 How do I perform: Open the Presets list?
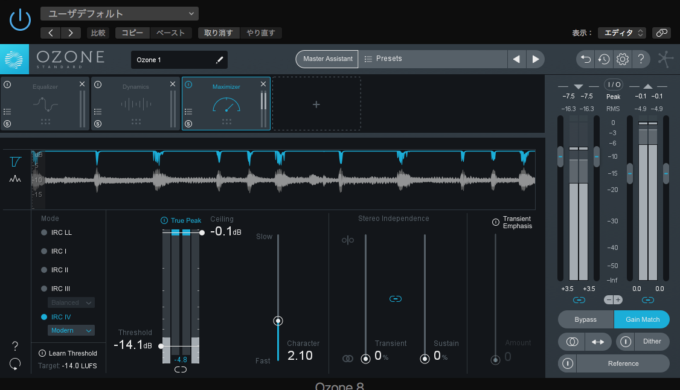click(x=433, y=59)
